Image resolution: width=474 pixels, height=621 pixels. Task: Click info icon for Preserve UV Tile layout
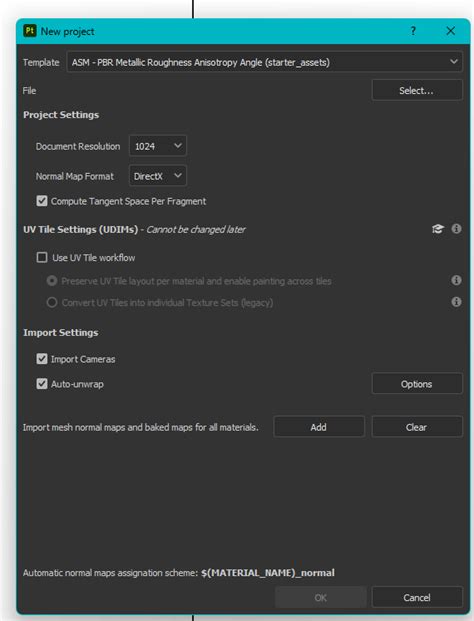pyautogui.click(x=456, y=280)
